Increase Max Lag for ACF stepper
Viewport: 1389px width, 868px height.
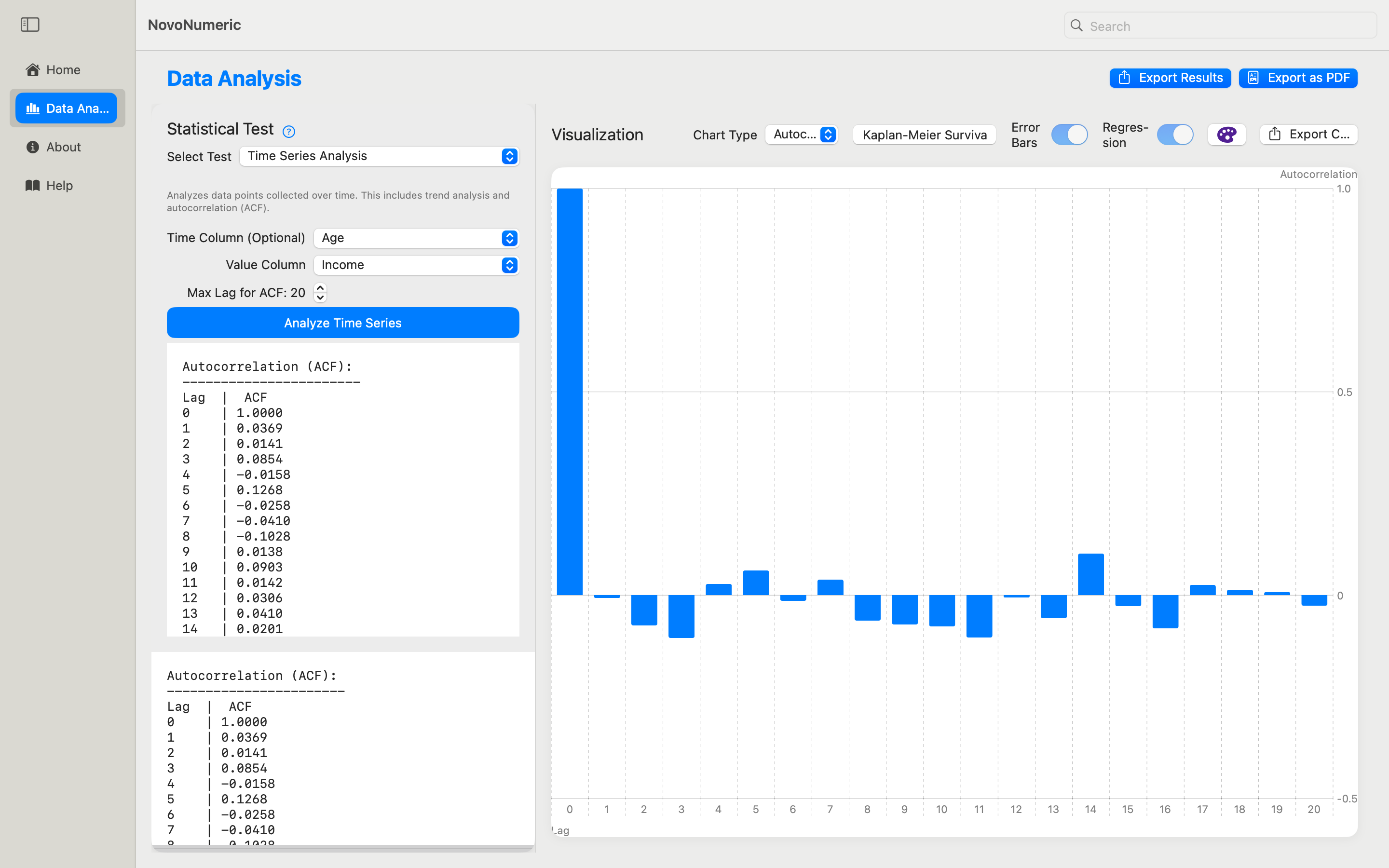point(320,288)
